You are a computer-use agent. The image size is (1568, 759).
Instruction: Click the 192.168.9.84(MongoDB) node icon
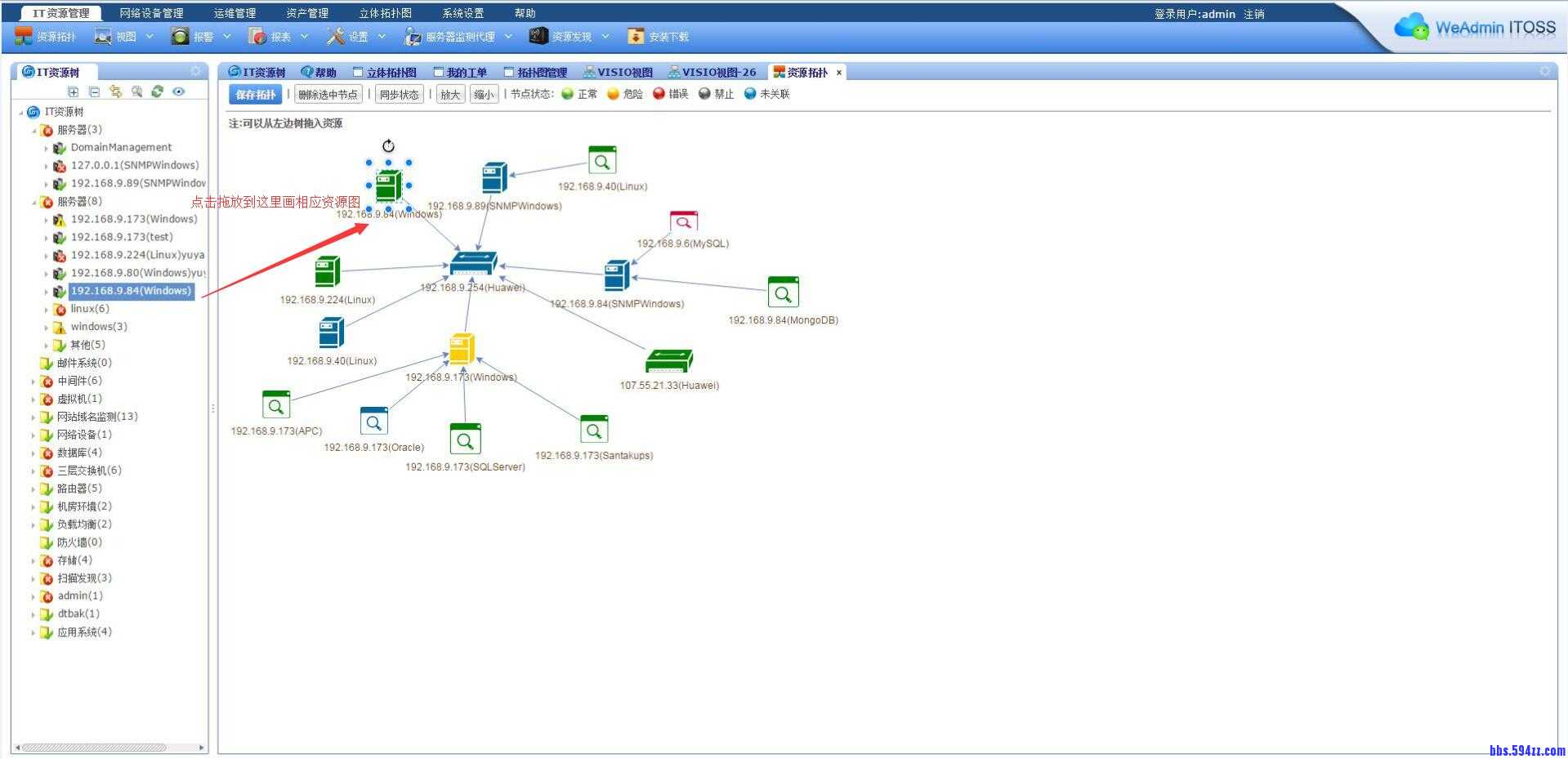[783, 292]
